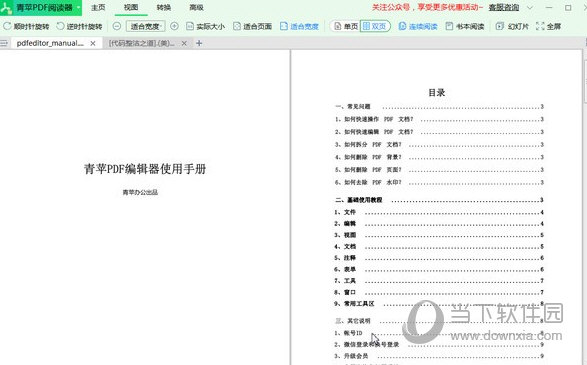
Task: Click 客服咨询 customer service link
Action: coord(504,7)
